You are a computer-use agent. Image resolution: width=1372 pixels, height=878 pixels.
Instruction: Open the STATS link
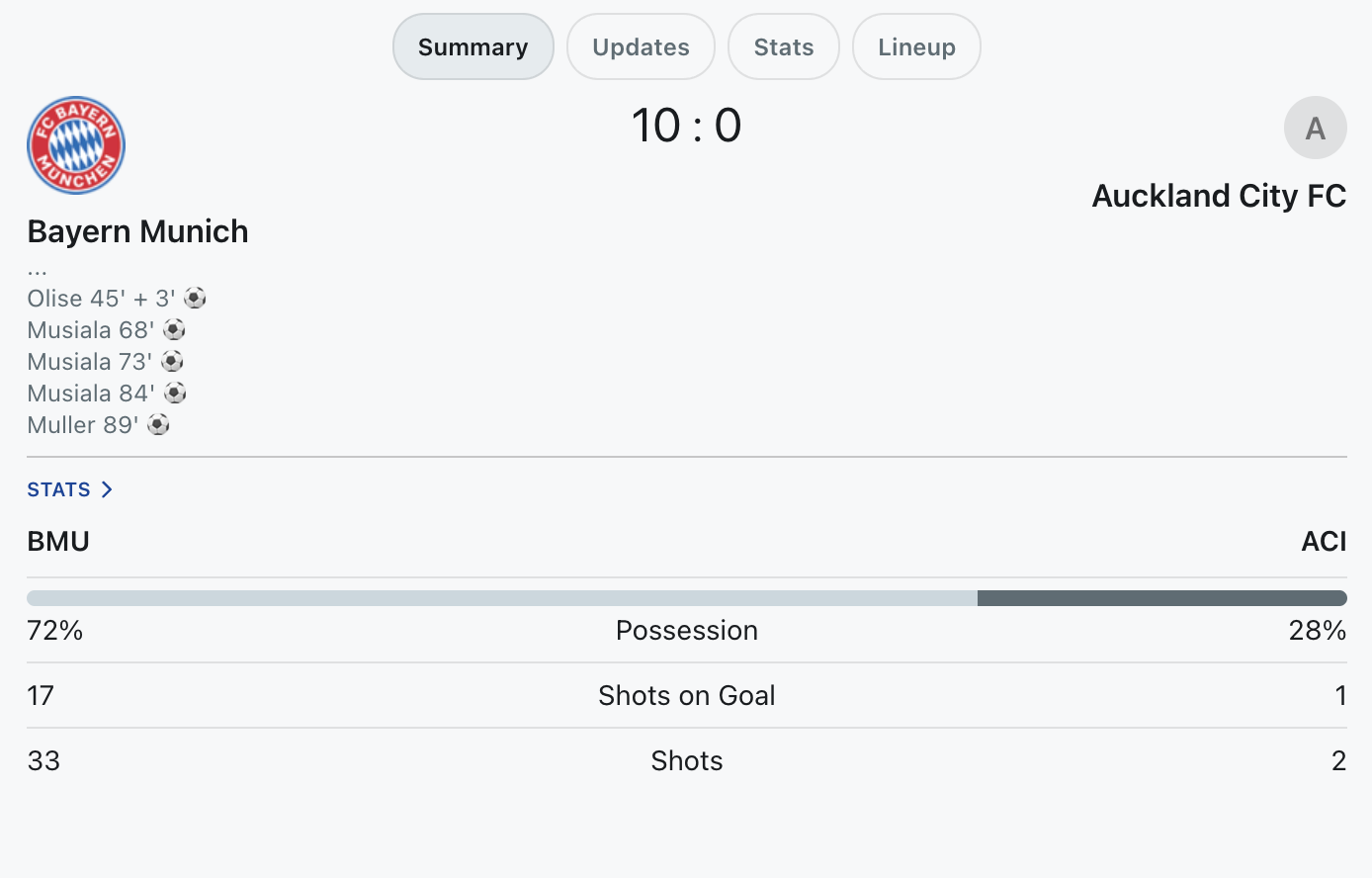coord(70,489)
